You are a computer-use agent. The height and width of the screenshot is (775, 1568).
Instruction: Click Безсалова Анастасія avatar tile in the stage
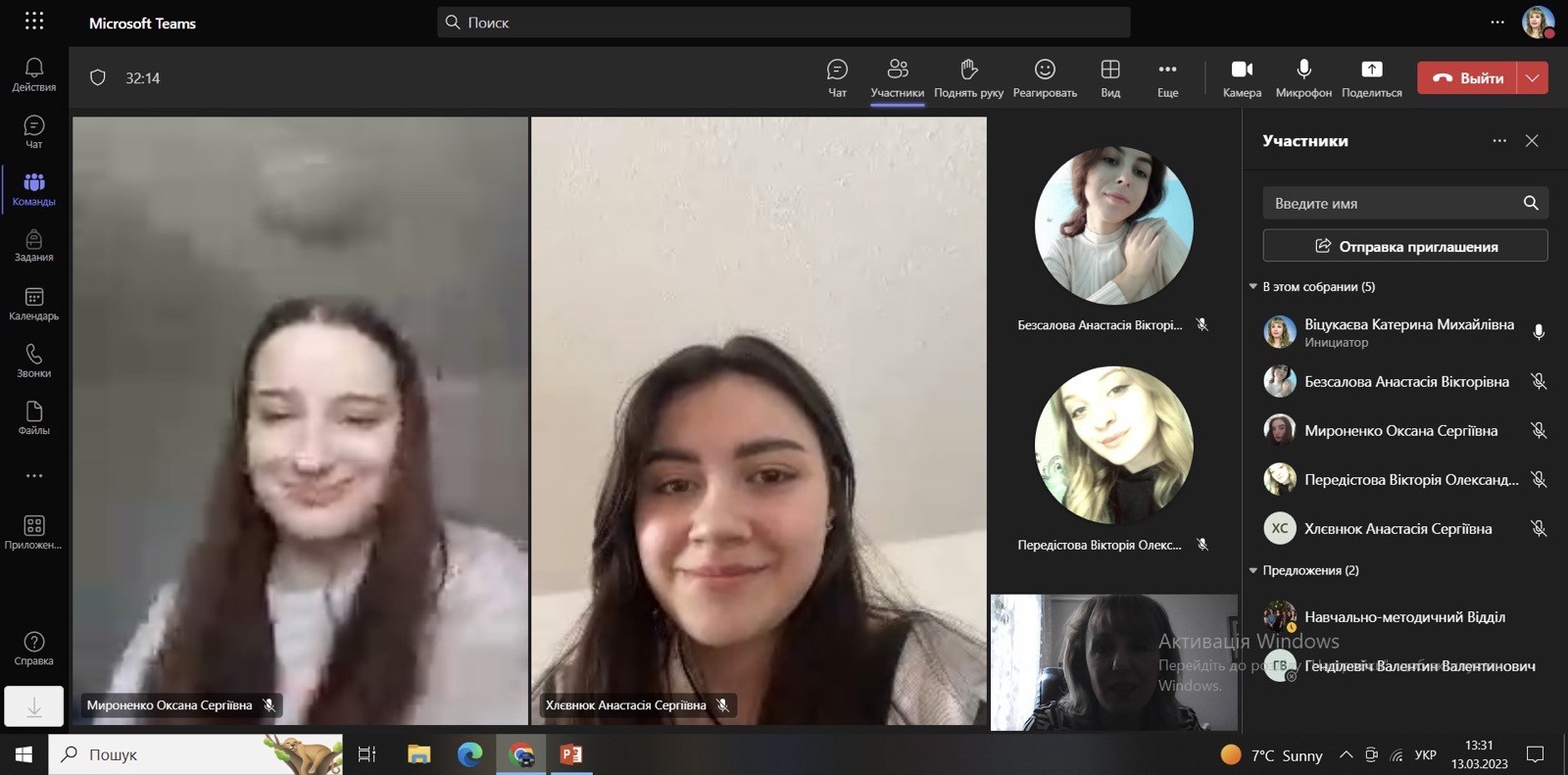[x=1113, y=225]
